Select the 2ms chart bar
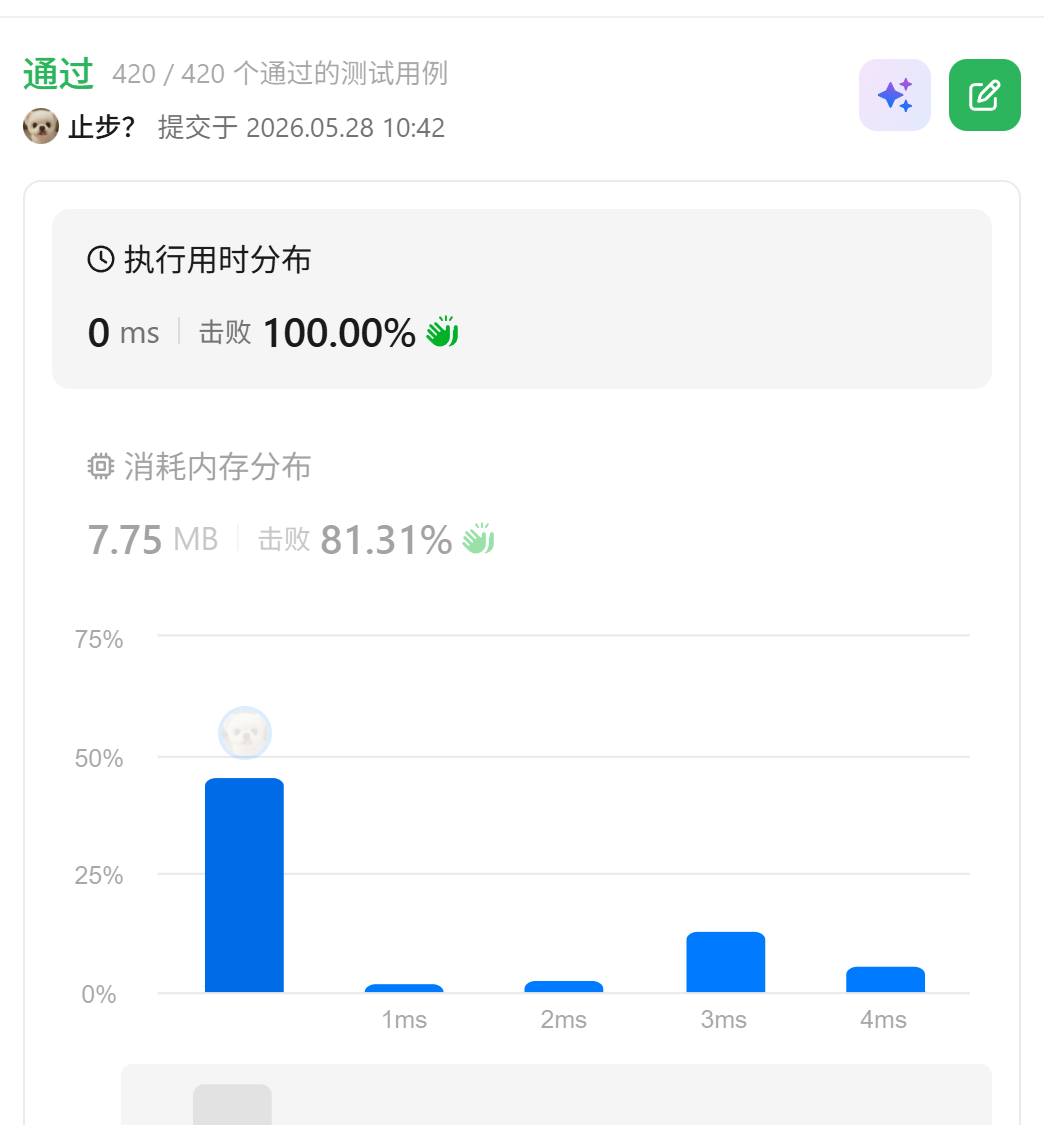1044x1125 pixels. [x=564, y=987]
